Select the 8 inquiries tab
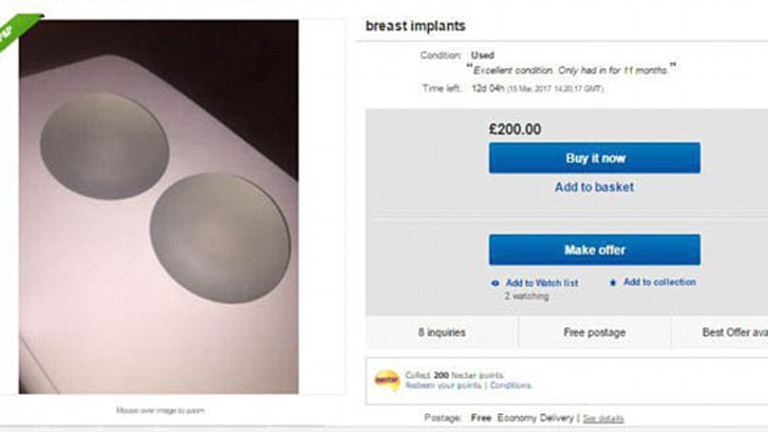Image resolution: width=768 pixels, height=432 pixels. pyautogui.click(x=441, y=332)
